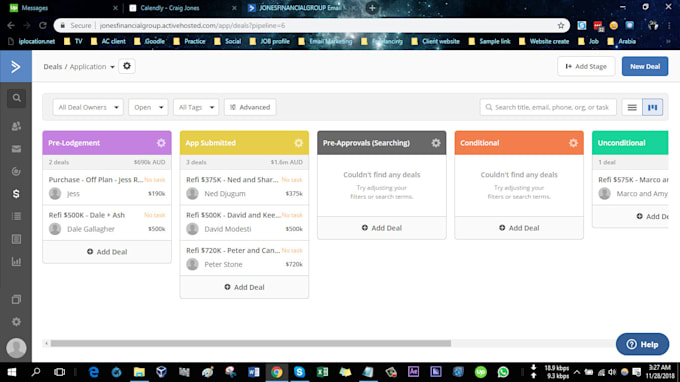Click the Add Stage button
Screen dimensions: 680x382
(x=586, y=66)
